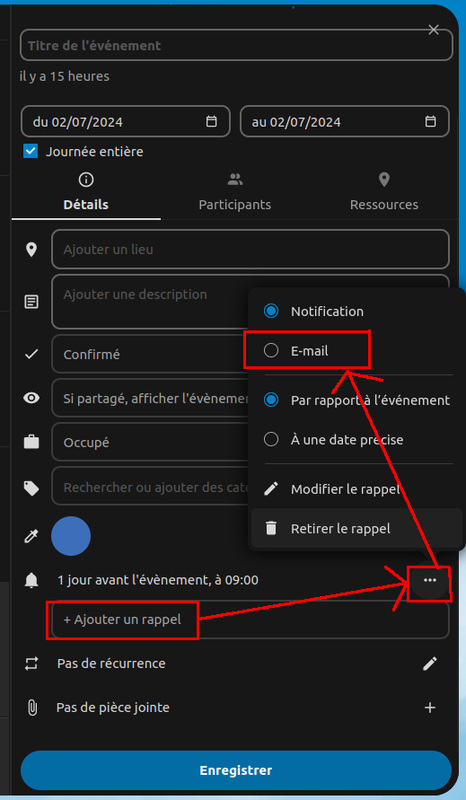Open the blue event color swatch
The height and width of the screenshot is (800, 466).
[x=71, y=536]
